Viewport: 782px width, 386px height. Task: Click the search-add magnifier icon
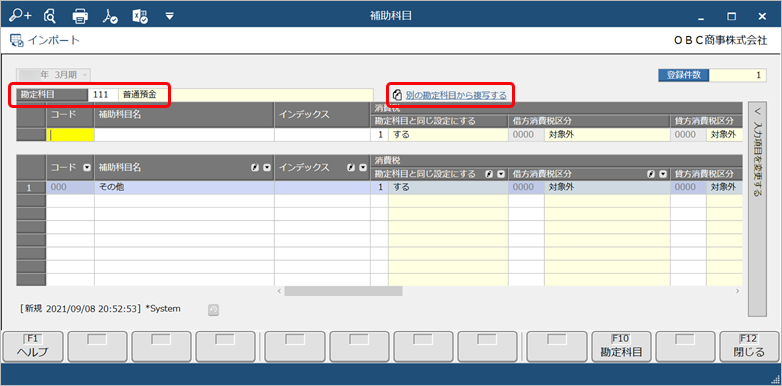point(19,16)
